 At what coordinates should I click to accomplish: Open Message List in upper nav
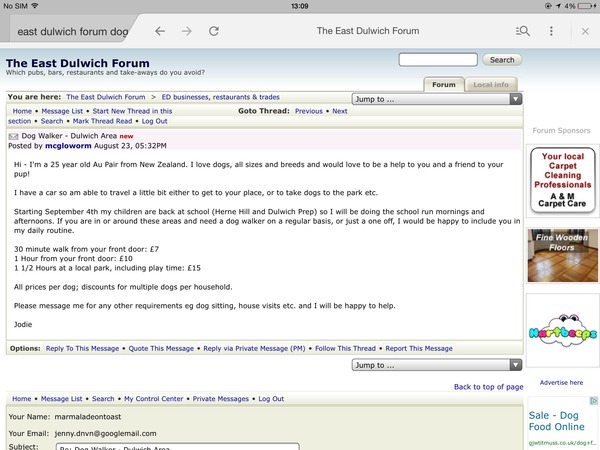[62, 111]
